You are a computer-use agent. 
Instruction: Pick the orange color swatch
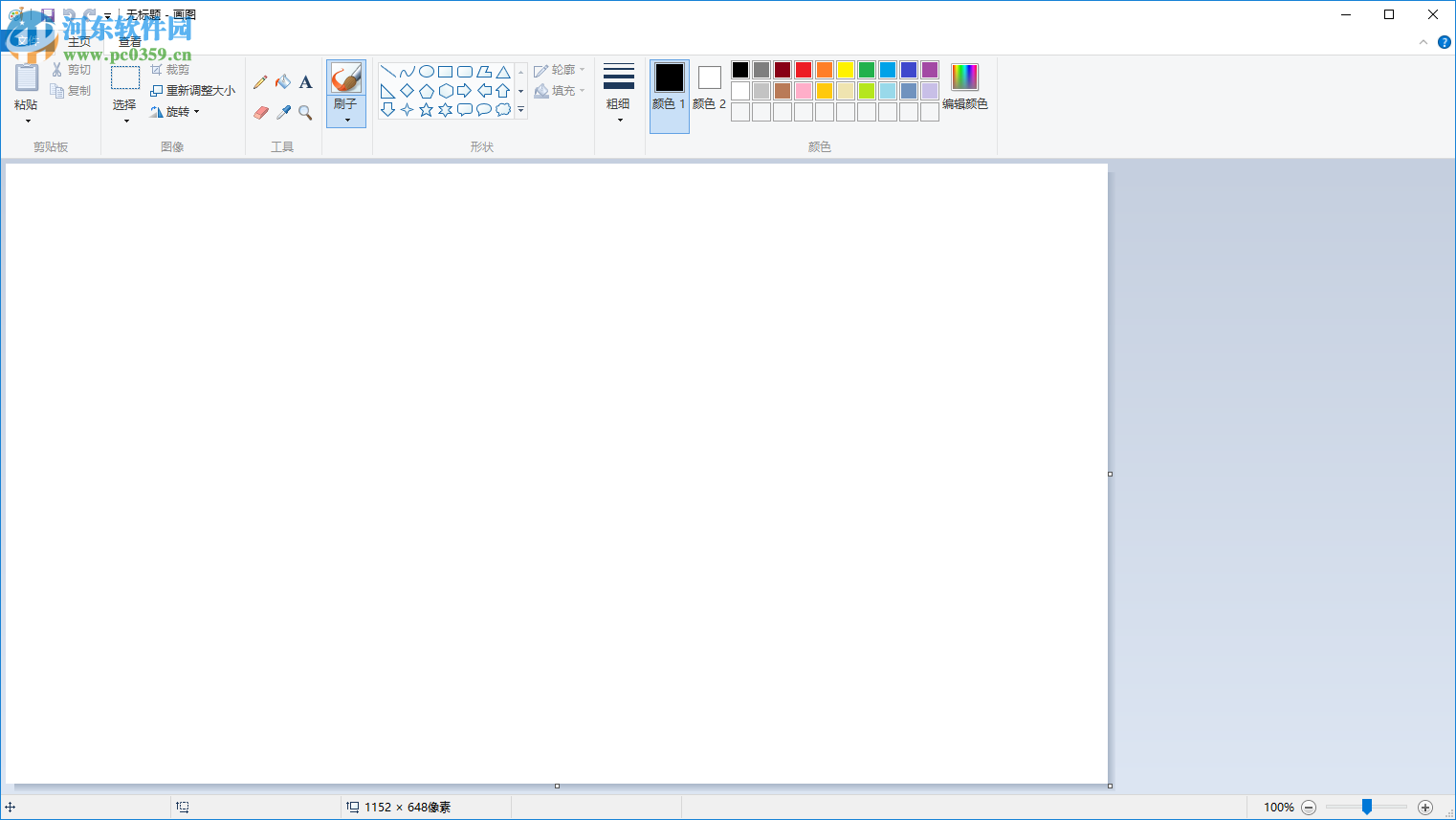825,70
